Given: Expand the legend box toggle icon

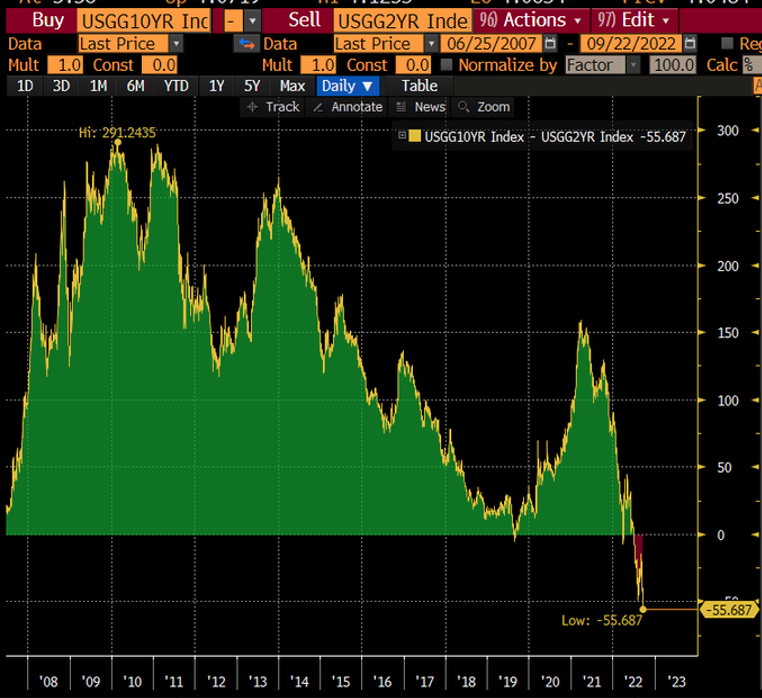Looking at the screenshot, I should [402, 136].
